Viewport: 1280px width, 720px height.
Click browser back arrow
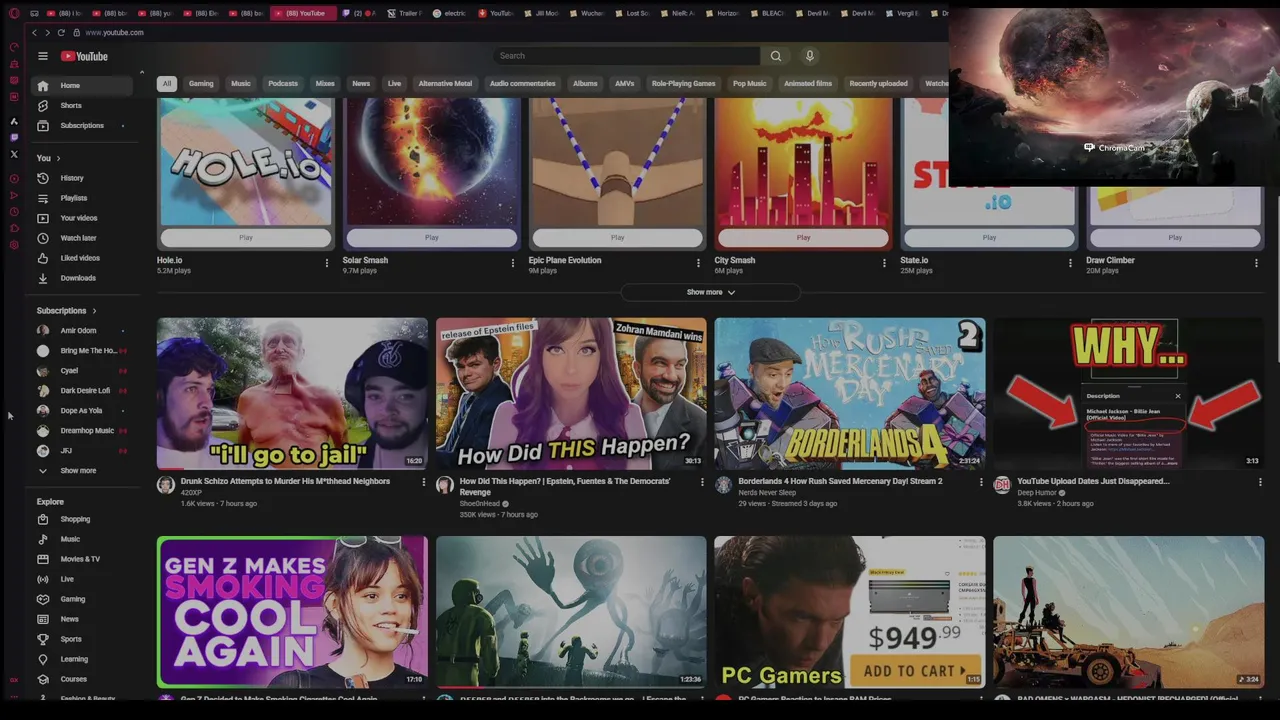click(34, 33)
